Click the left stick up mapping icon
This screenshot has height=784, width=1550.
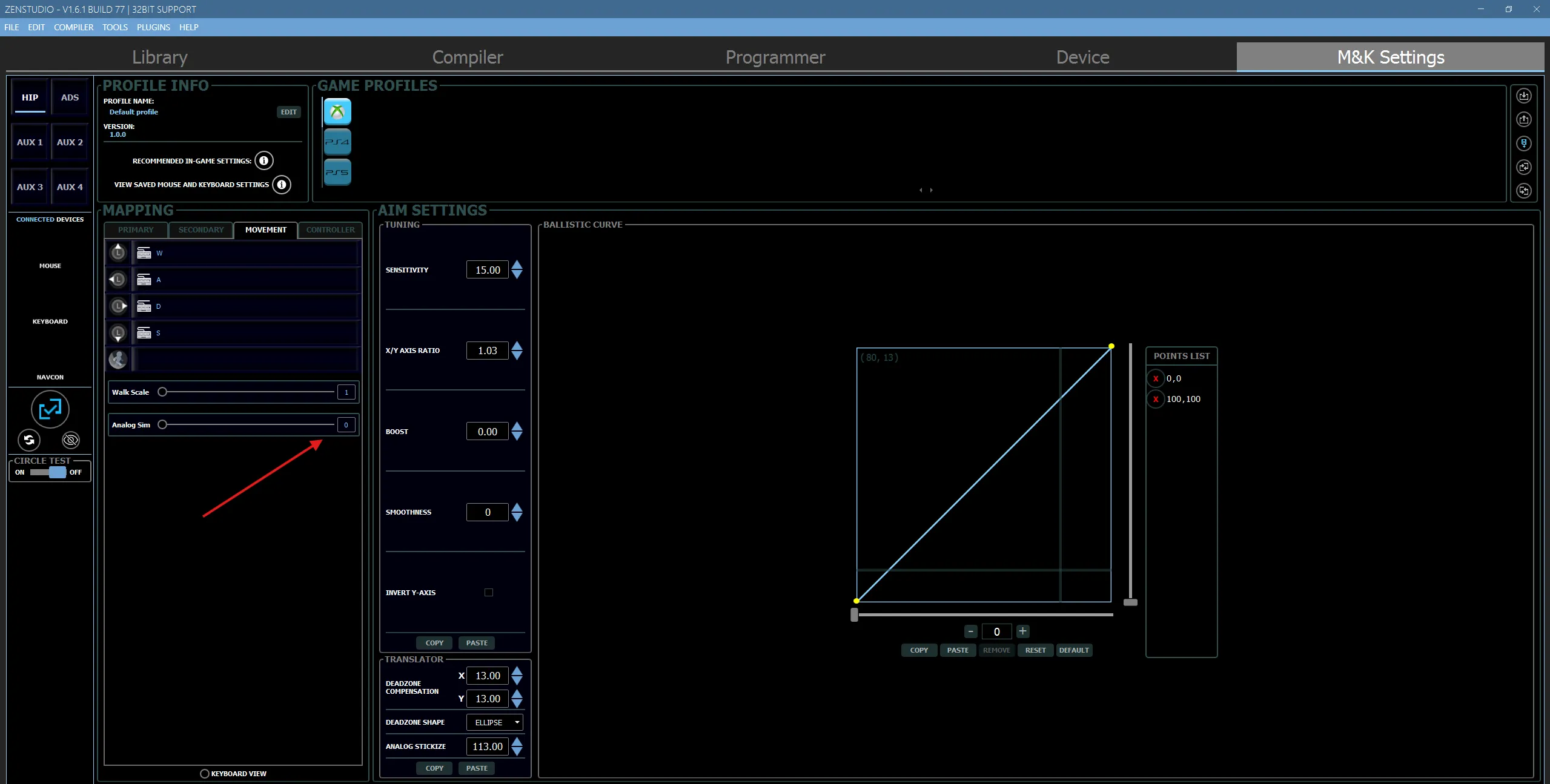[x=118, y=252]
